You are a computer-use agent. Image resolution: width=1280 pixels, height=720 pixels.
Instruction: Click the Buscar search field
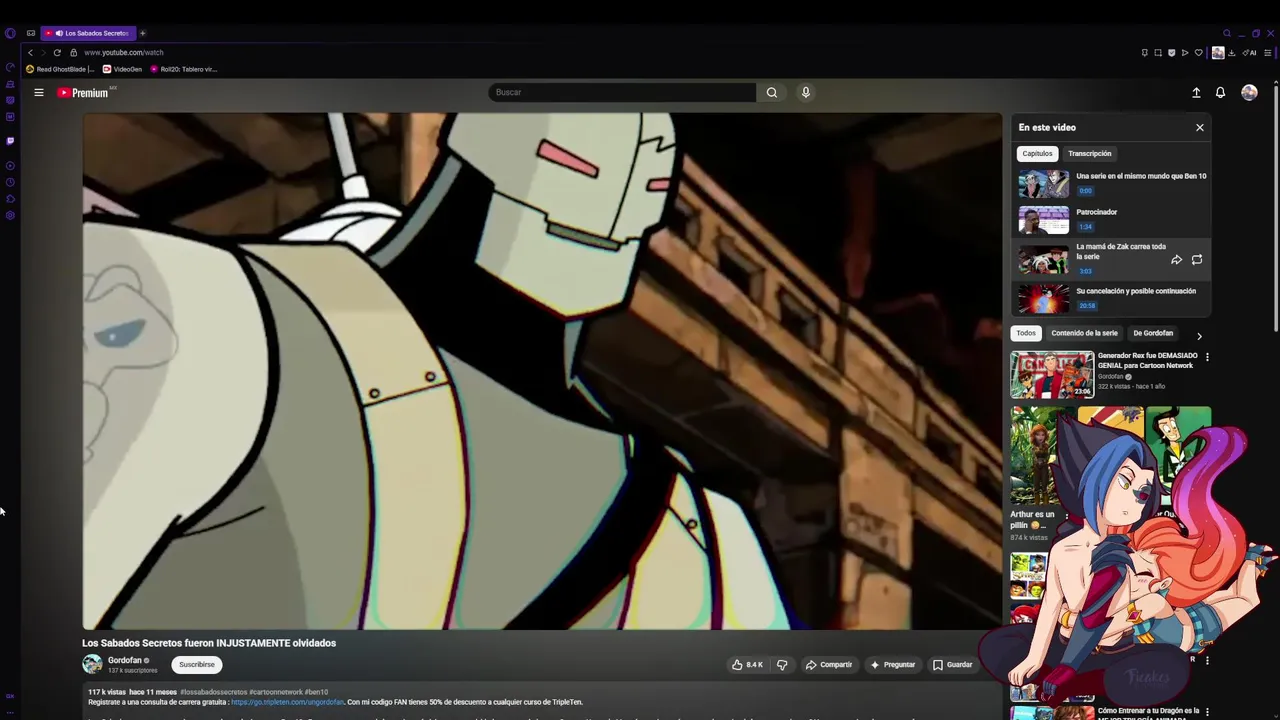622,92
